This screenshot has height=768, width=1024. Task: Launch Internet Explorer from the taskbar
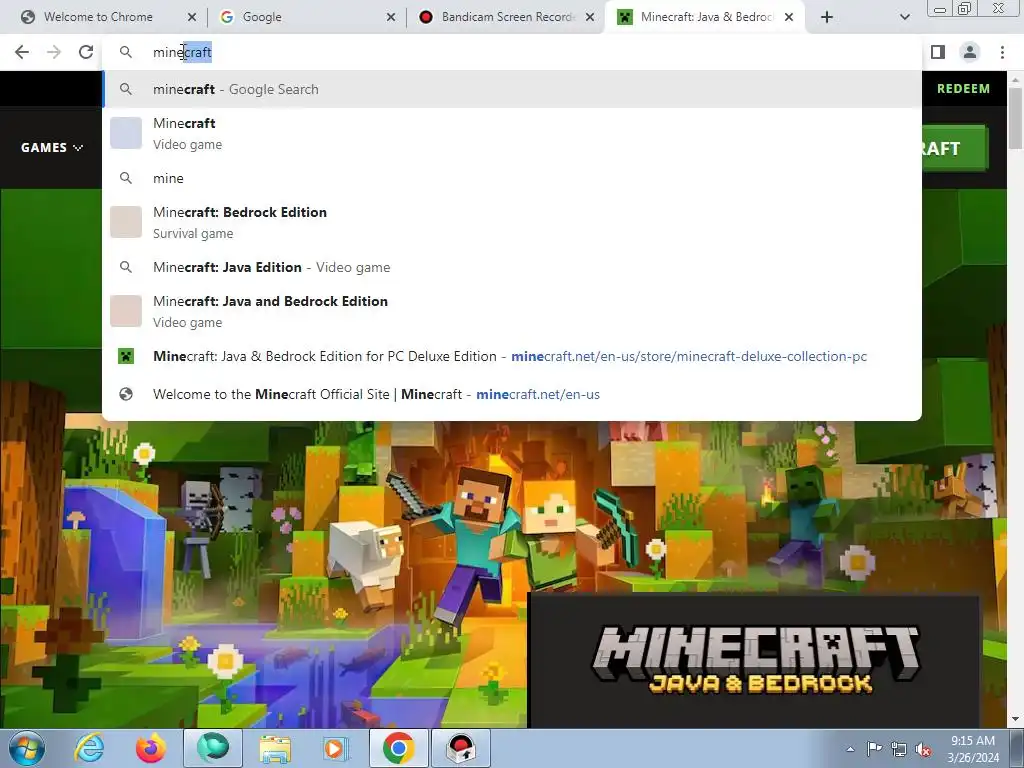(89, 748)
